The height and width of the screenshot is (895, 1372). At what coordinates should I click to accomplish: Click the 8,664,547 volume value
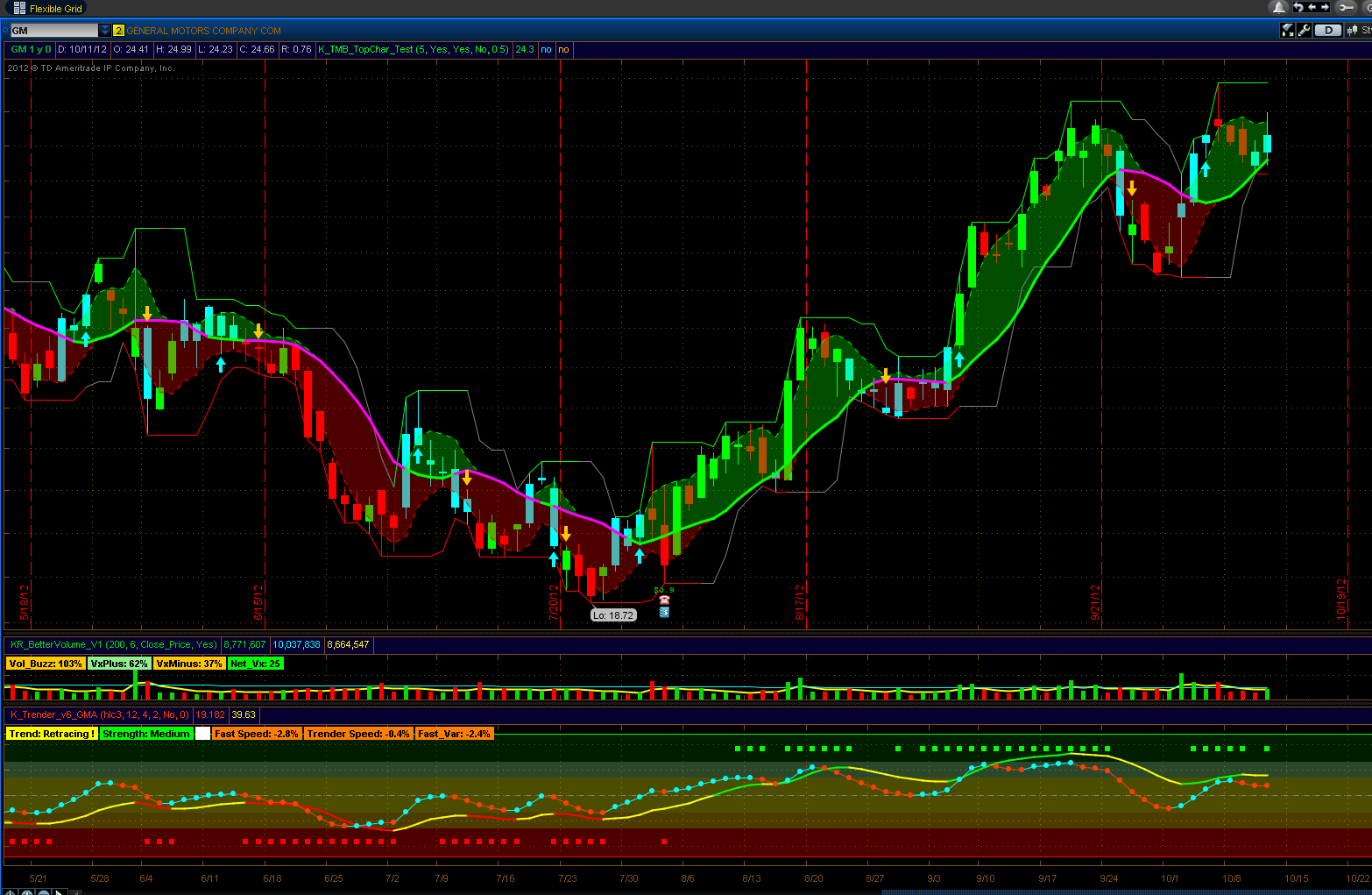click(349, 644)
